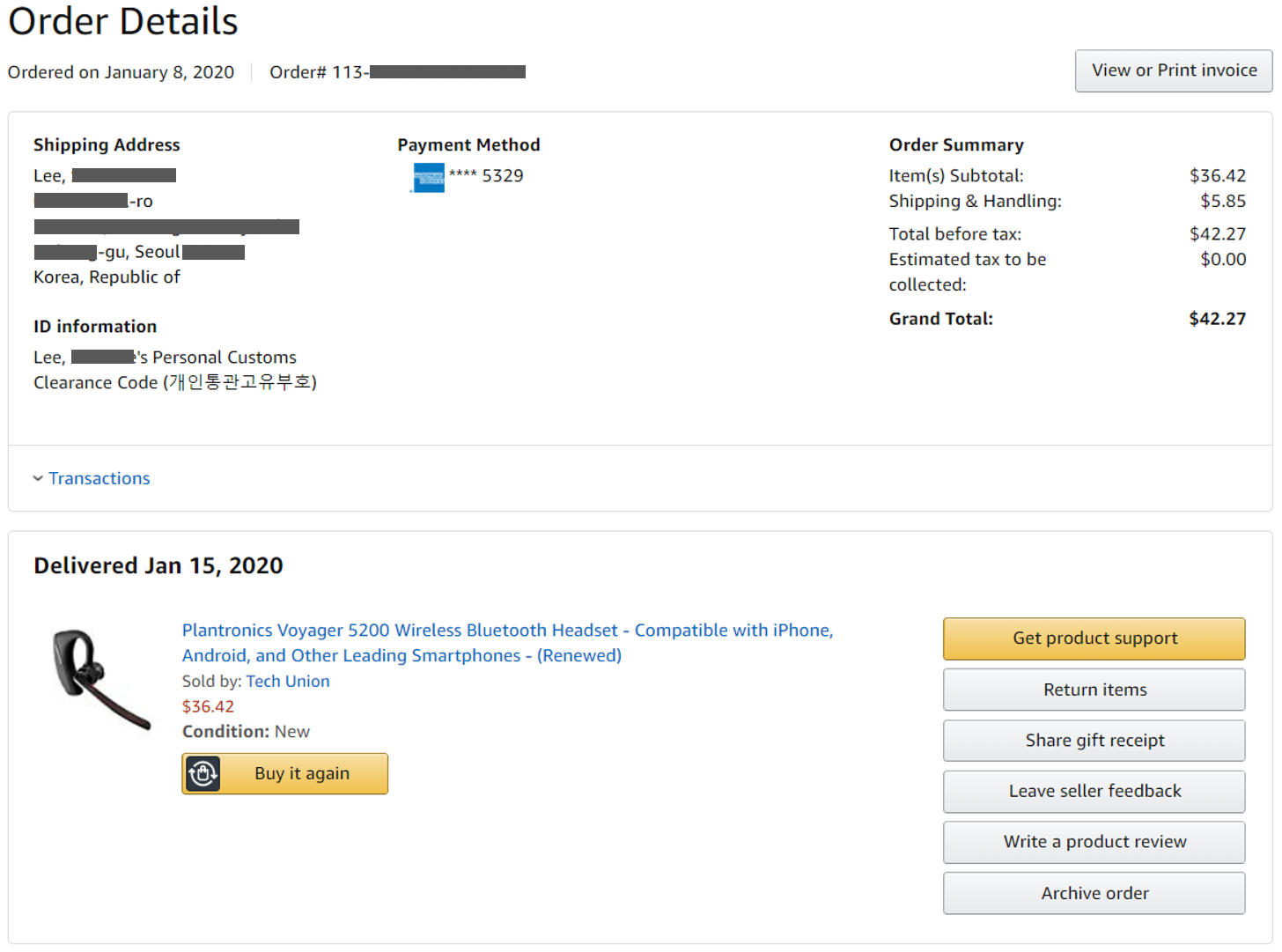Viewport: 1282px width, 952px height.
Task: Click the Item(s) Subtotal value in Order Summary
Action: (x=1218, y=175)
